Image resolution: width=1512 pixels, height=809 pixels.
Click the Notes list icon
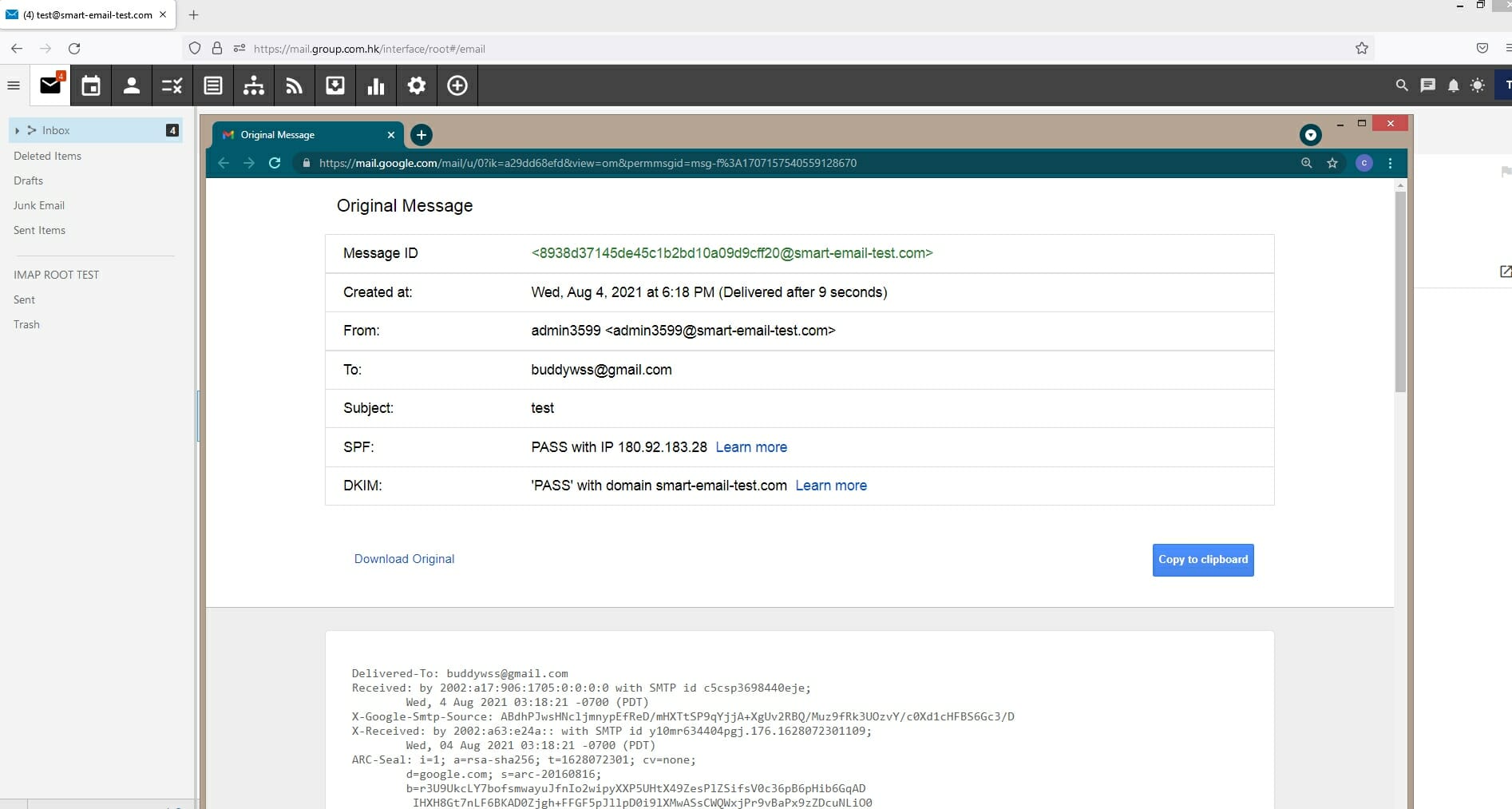pyautogui.click(x=213, y=85)
